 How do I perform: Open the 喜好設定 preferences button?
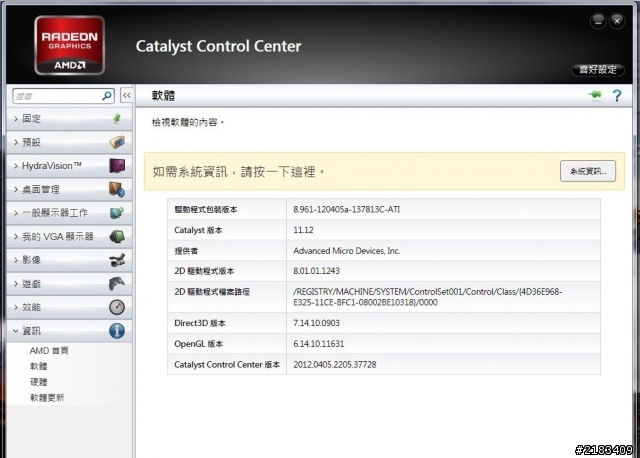pyautogui.click(x=598, y=70)
